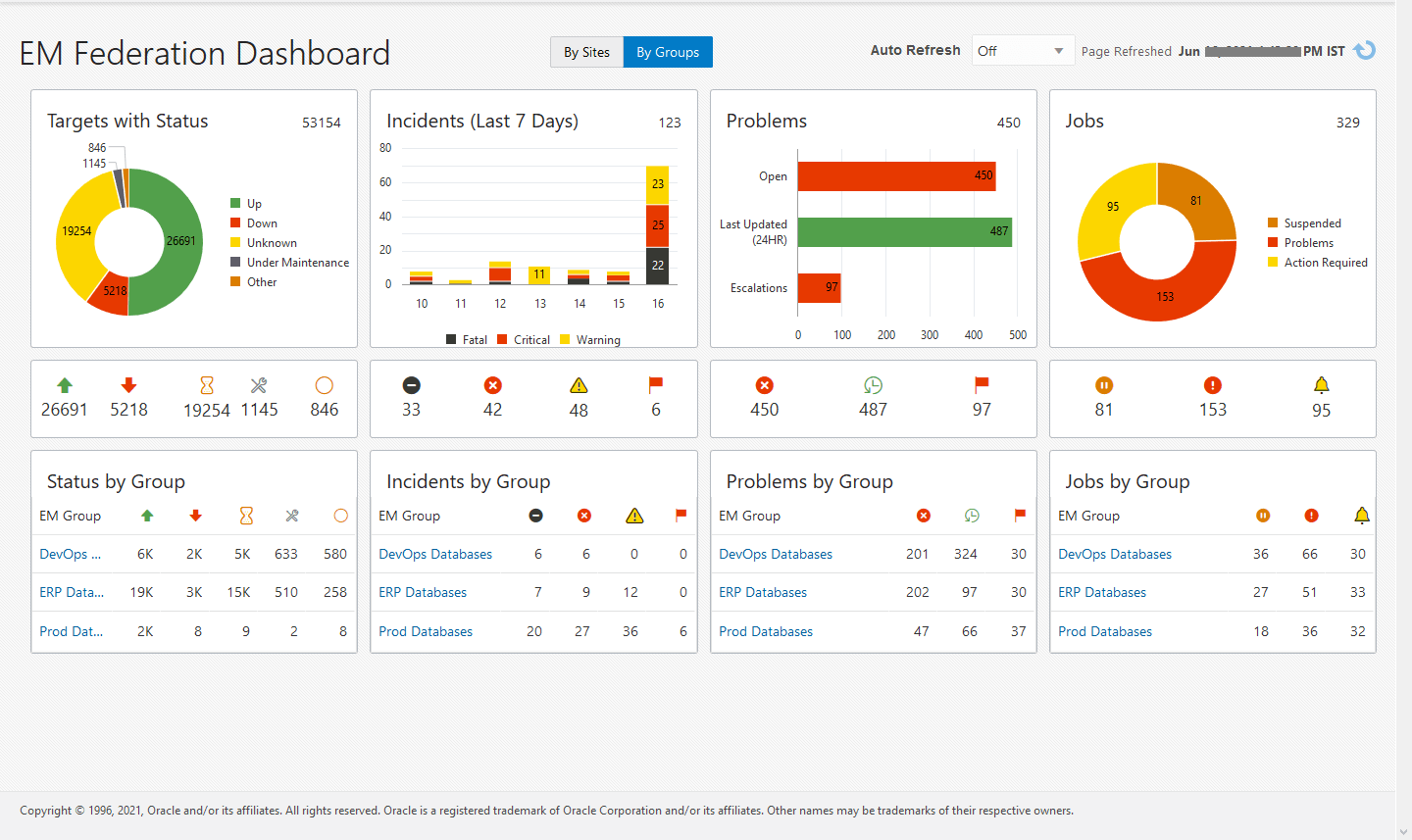This screenshot has height=840, width=1412.
Task: Click the warning triangle header in Incidents by Group
Action: pos(633,516)
